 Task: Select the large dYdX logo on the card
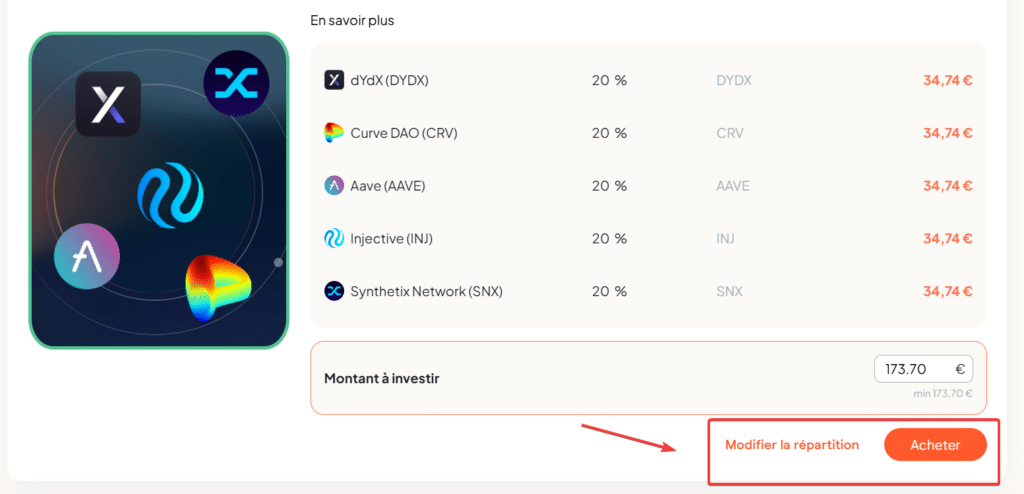point(108,104)
